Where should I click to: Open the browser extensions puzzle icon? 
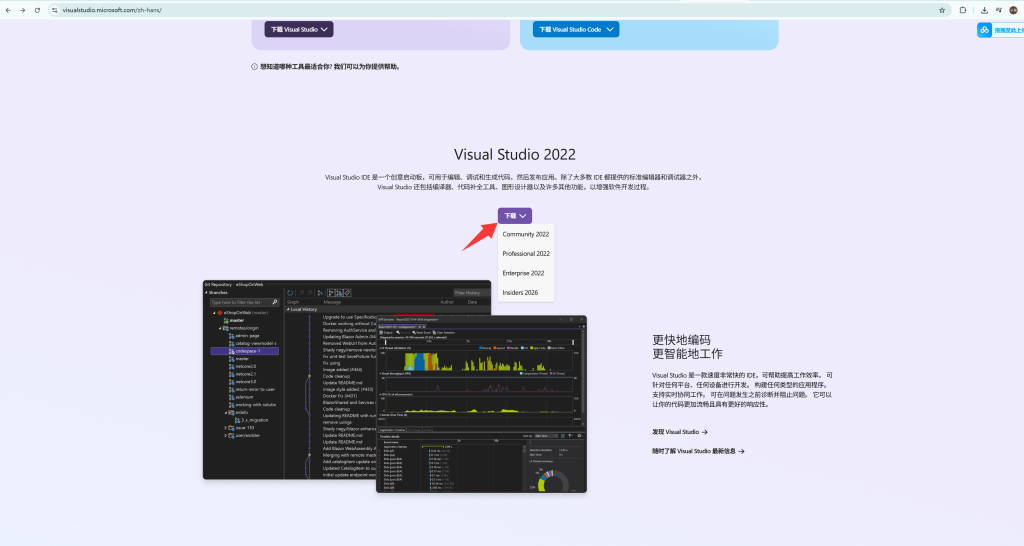963,9
